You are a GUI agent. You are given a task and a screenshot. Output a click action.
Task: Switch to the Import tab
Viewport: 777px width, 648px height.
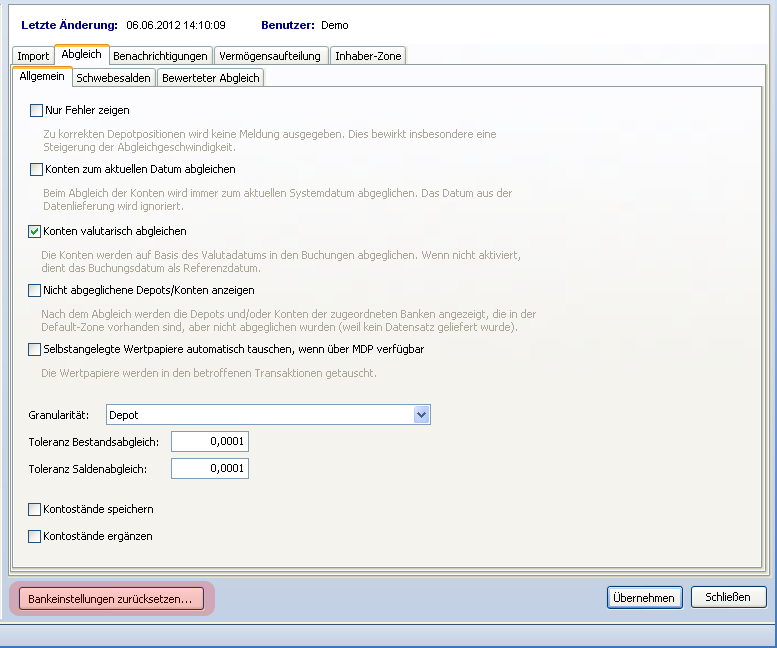tap(33, 56)
